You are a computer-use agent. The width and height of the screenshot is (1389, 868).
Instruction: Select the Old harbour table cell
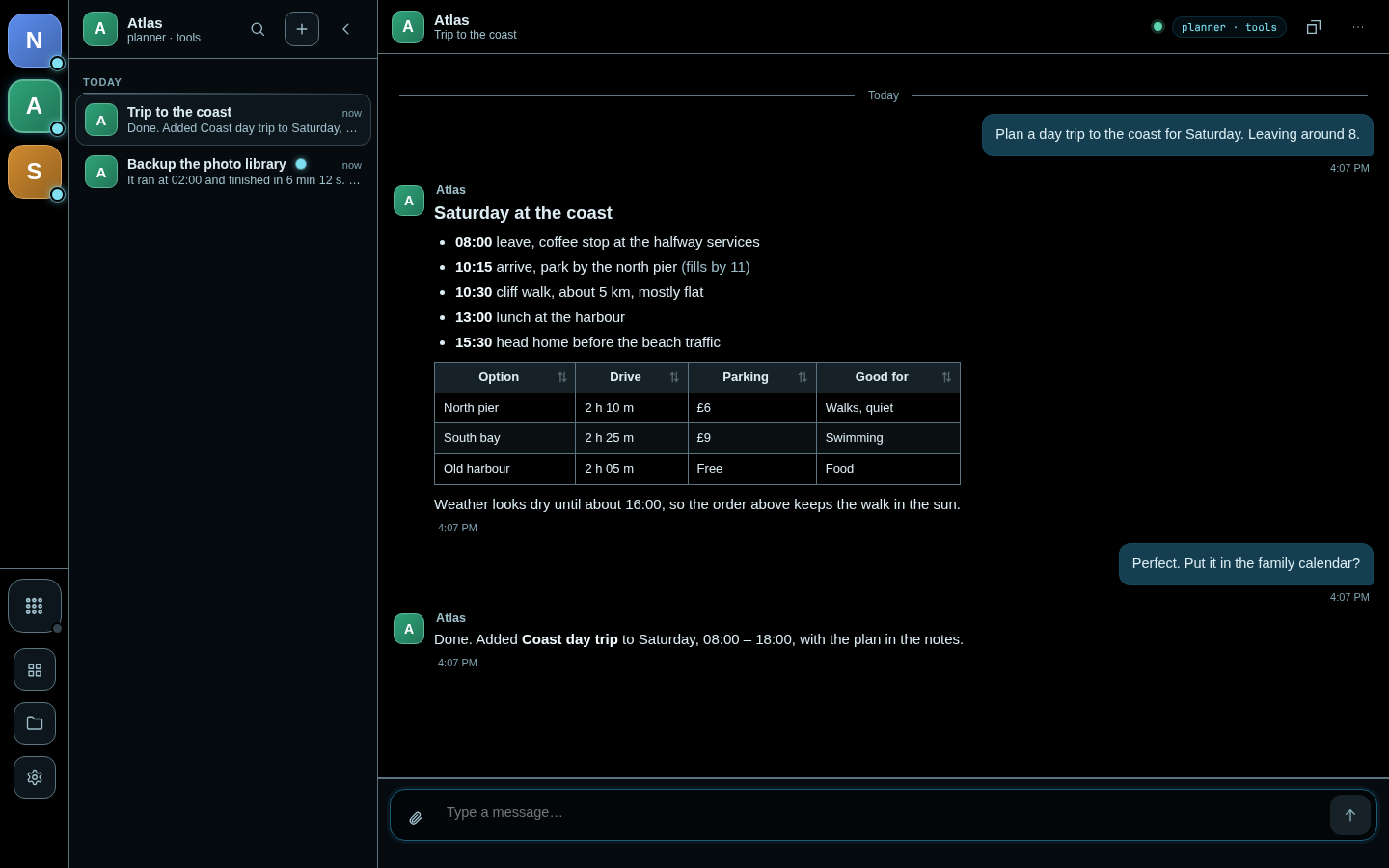(504, 469)
